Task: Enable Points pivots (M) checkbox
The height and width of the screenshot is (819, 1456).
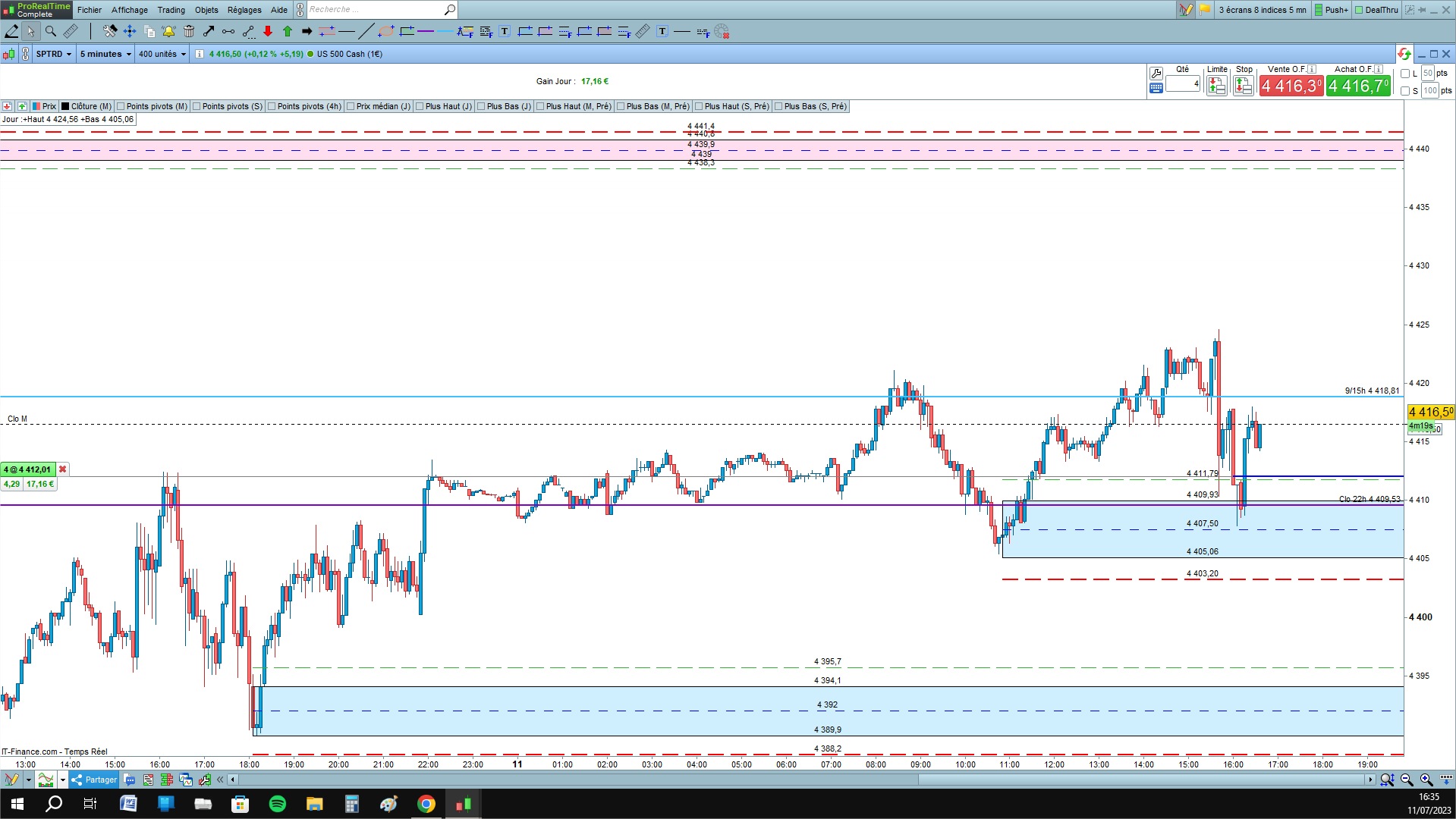Action: click(x=121, y=106)
